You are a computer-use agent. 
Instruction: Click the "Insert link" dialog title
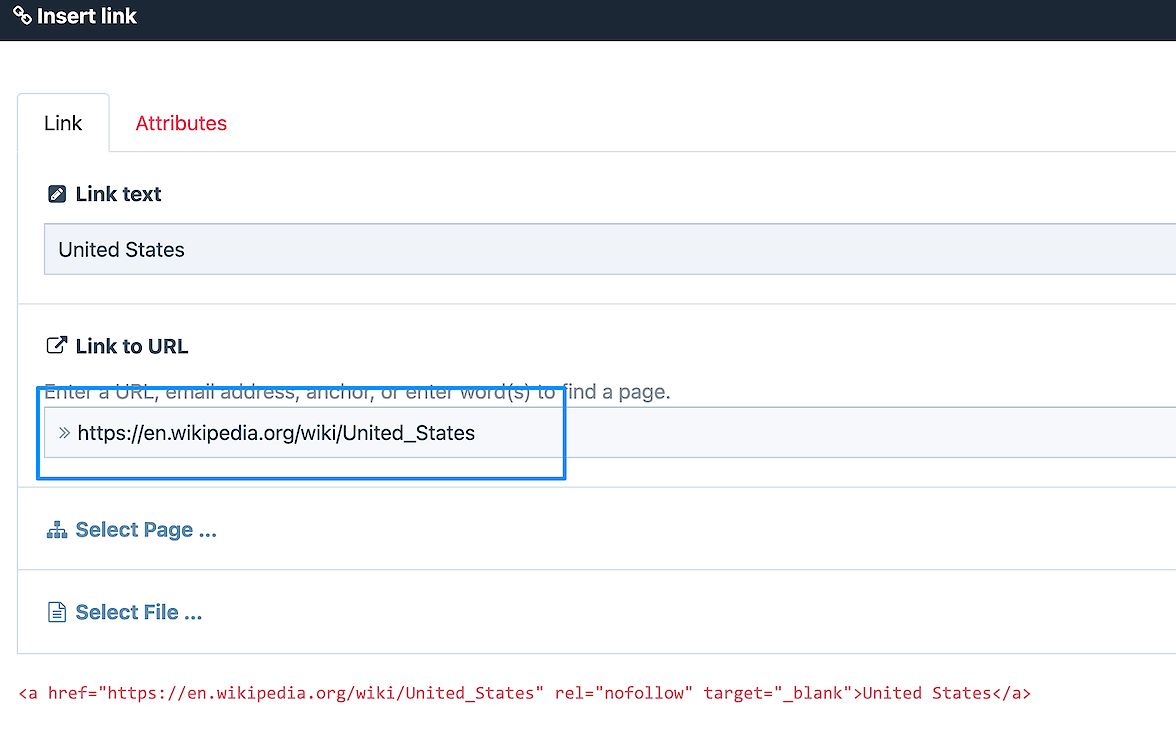[87, 17]
